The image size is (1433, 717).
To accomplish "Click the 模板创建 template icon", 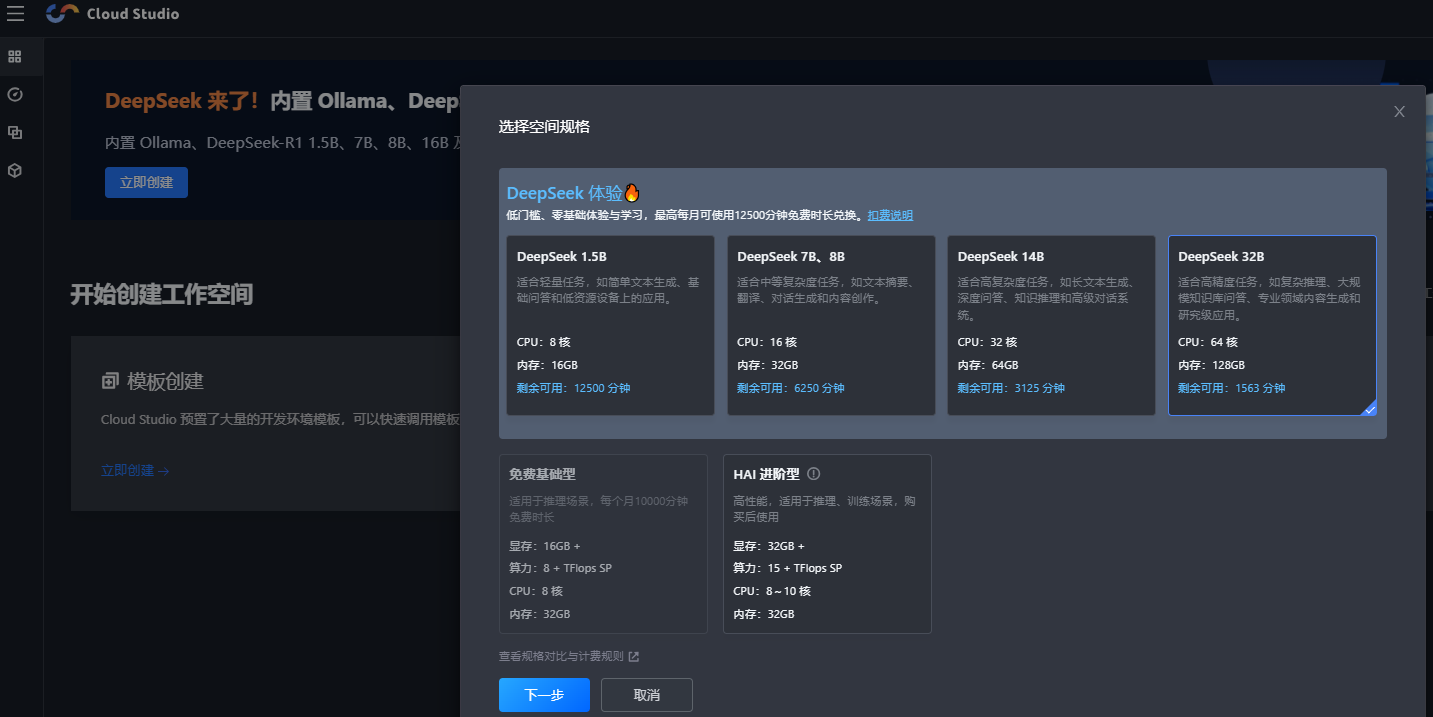I will tap(110, 381).
